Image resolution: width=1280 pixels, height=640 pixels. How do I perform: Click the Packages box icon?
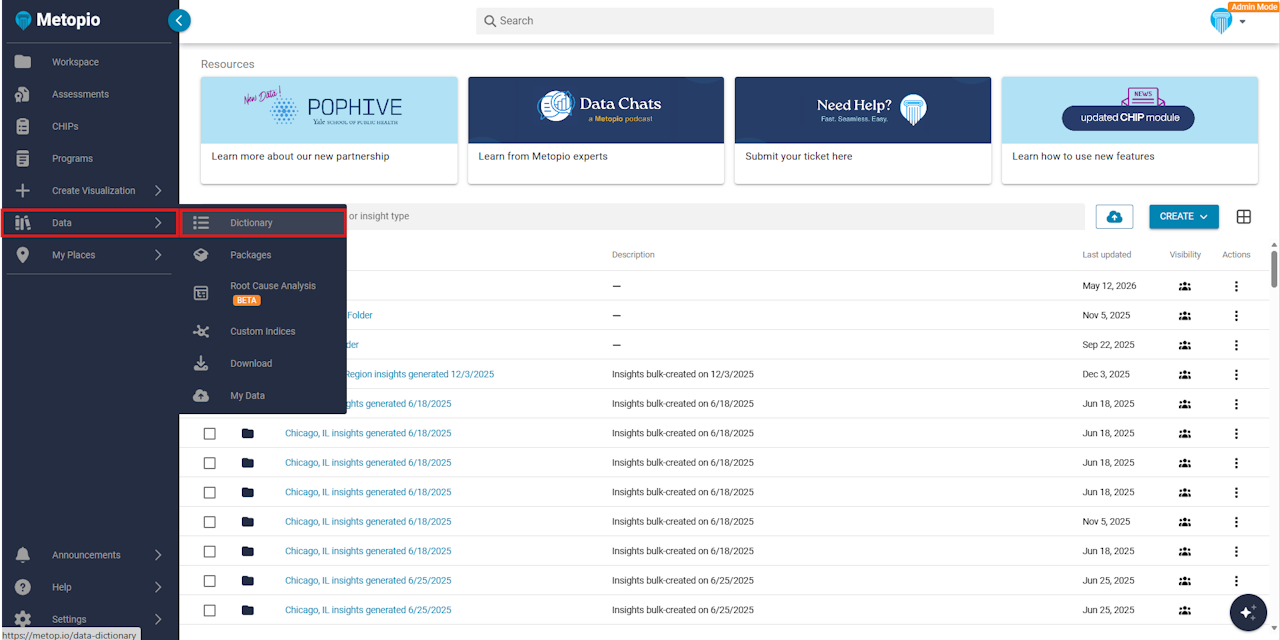click(201, 255)
